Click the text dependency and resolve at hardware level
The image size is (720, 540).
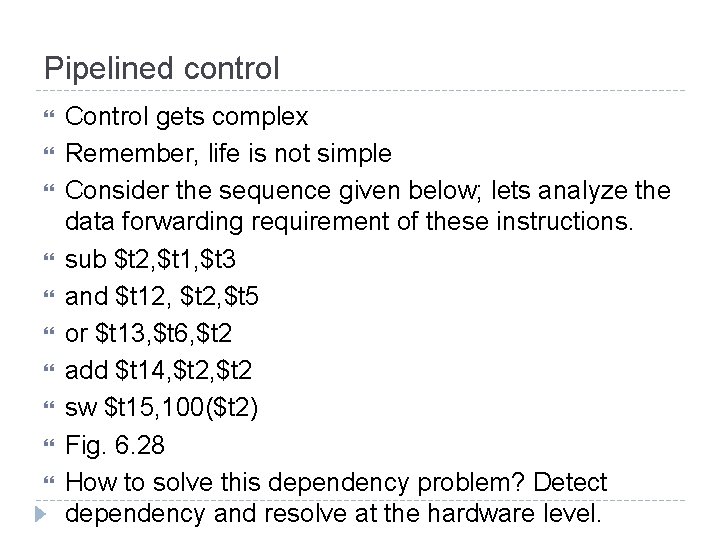tap(333, 513)
